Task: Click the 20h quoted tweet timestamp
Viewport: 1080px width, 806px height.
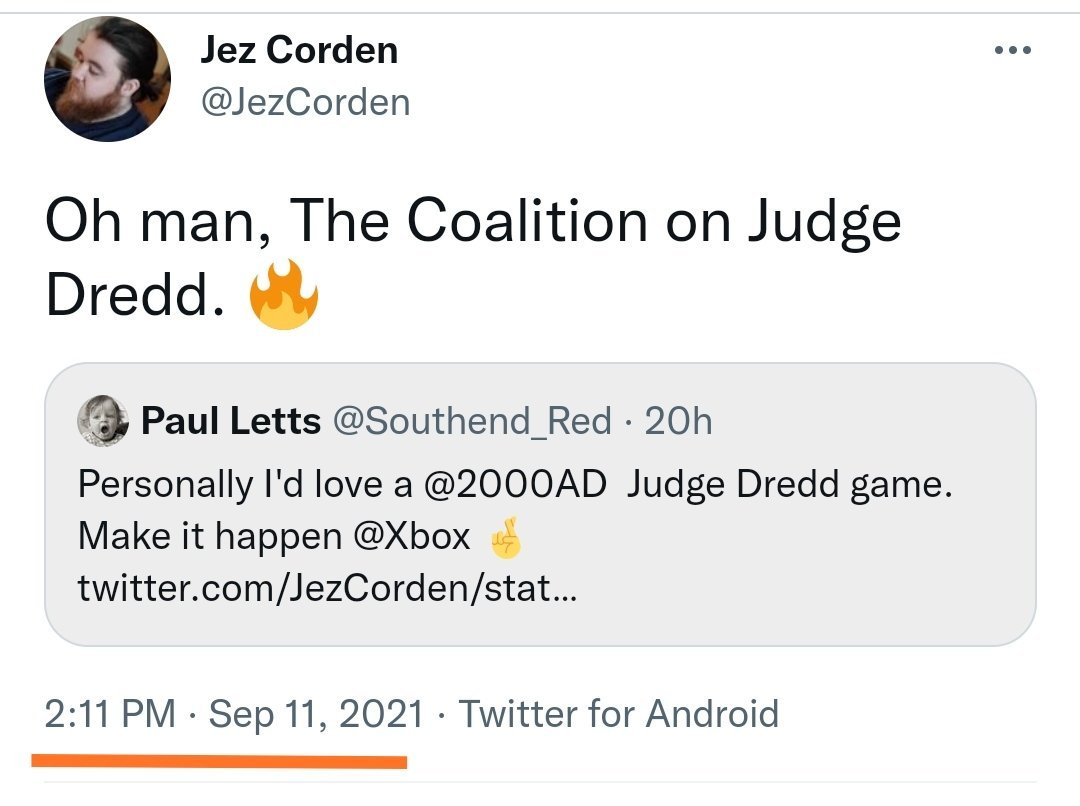Action: tap(679, 421)
